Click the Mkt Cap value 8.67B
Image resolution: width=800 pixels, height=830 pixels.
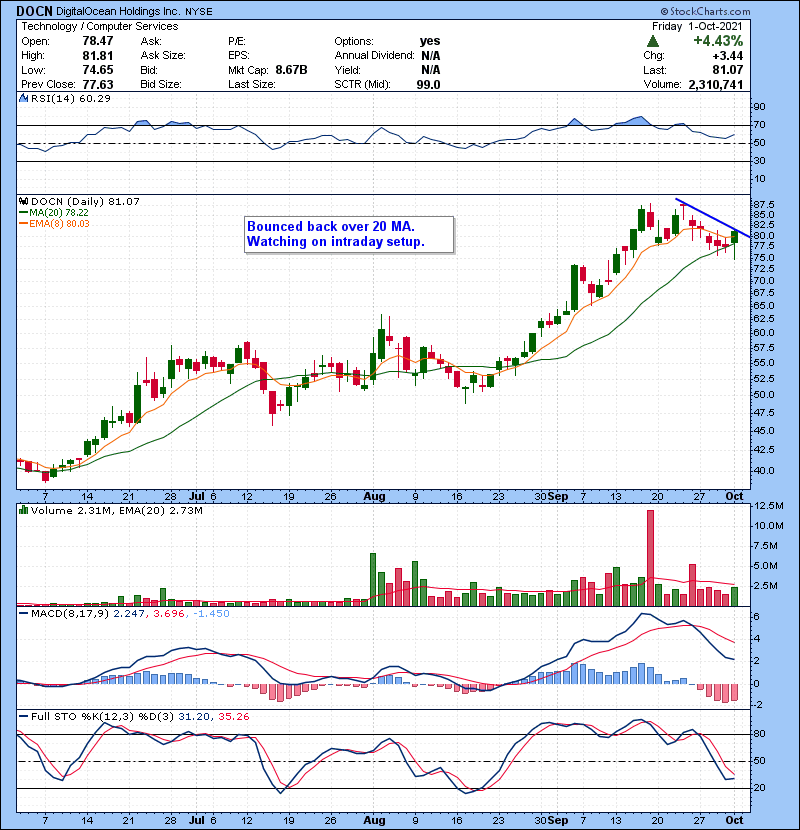[291, 69]
